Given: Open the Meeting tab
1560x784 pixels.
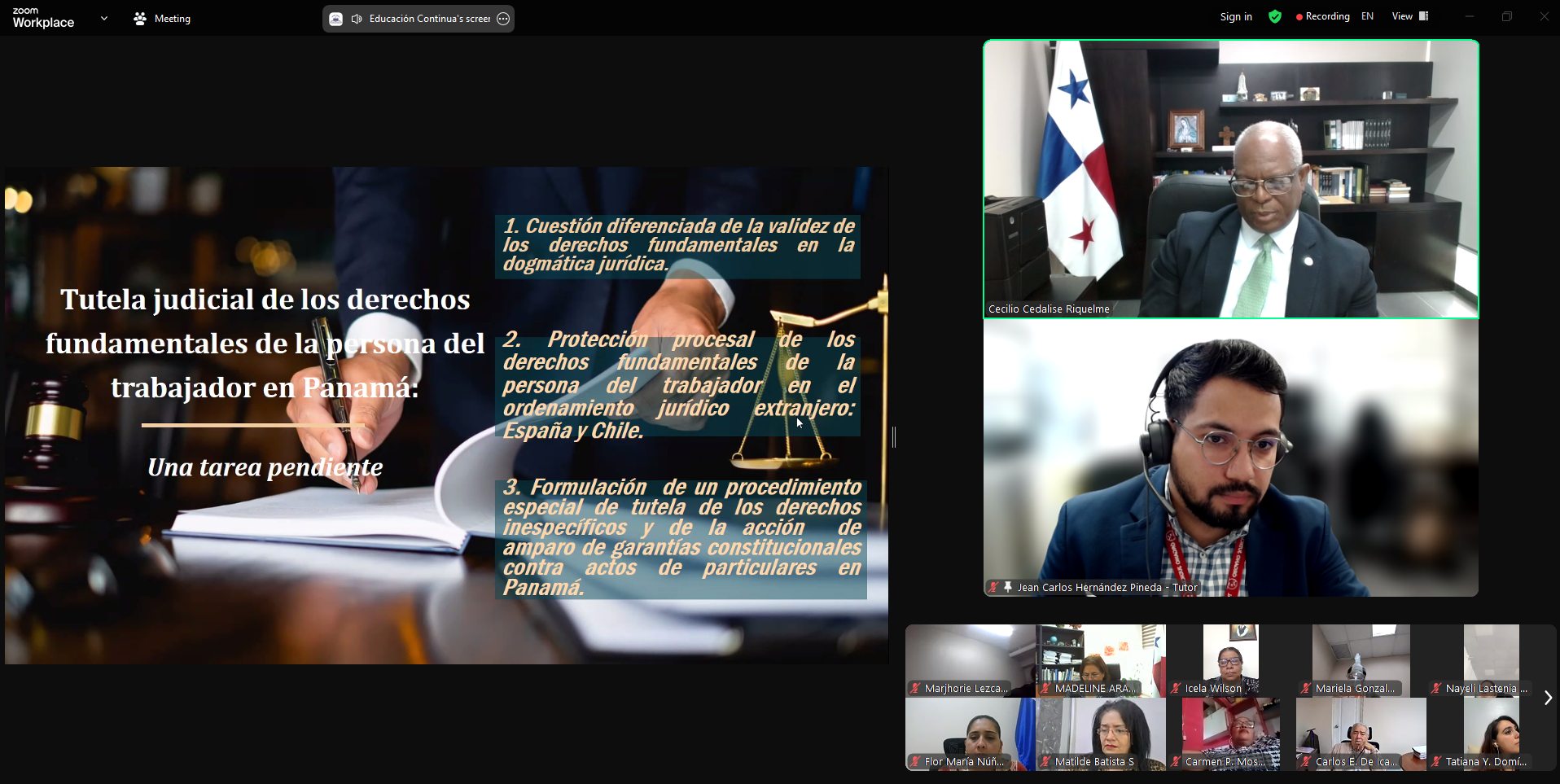Looking at the screenshot, I should click(x=162, y=18).
